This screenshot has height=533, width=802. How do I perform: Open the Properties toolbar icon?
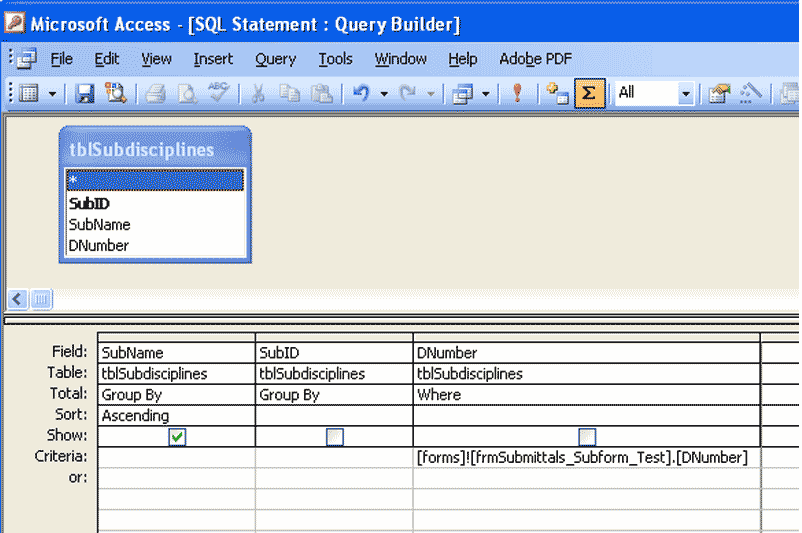[x=719, y=94]
